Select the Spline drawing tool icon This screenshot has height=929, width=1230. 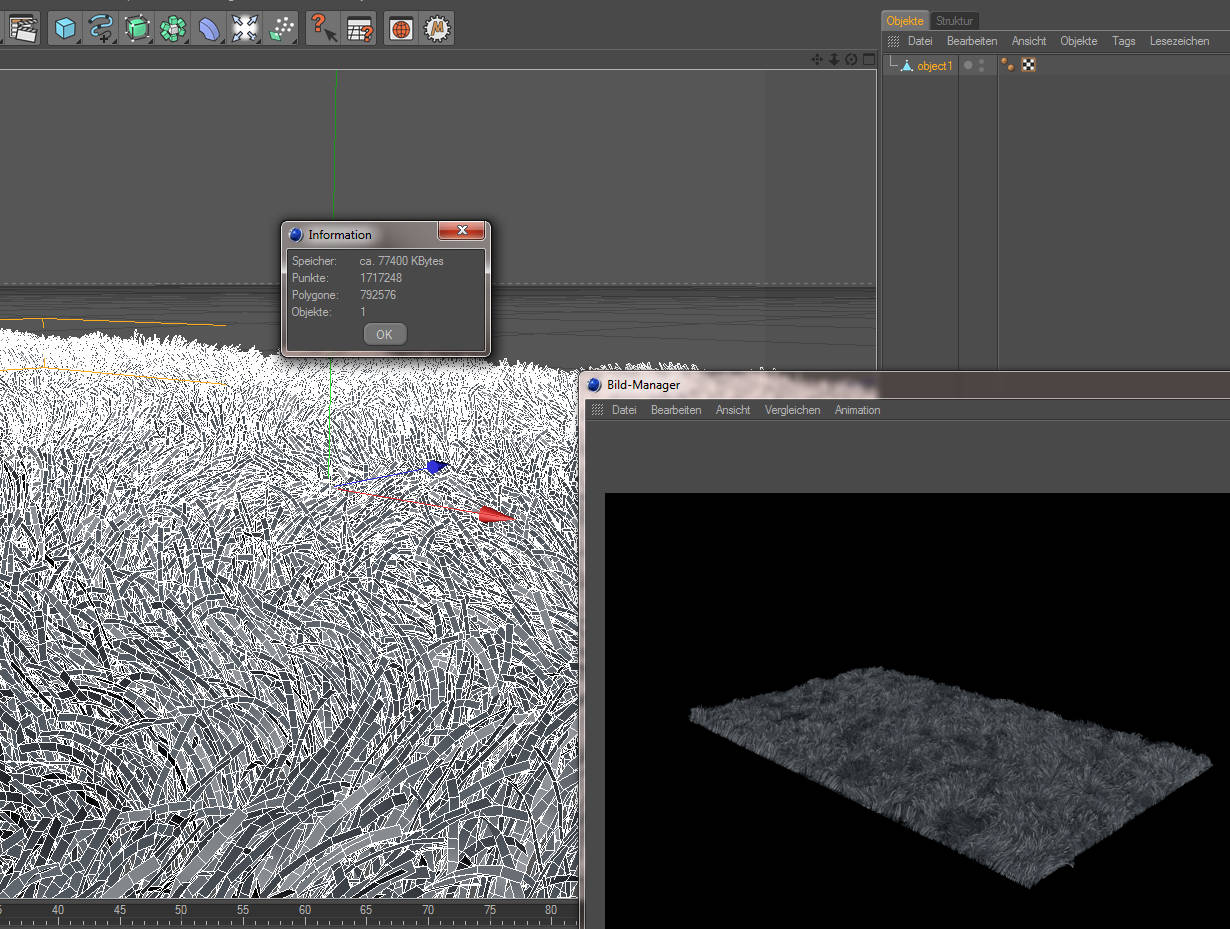101,29
